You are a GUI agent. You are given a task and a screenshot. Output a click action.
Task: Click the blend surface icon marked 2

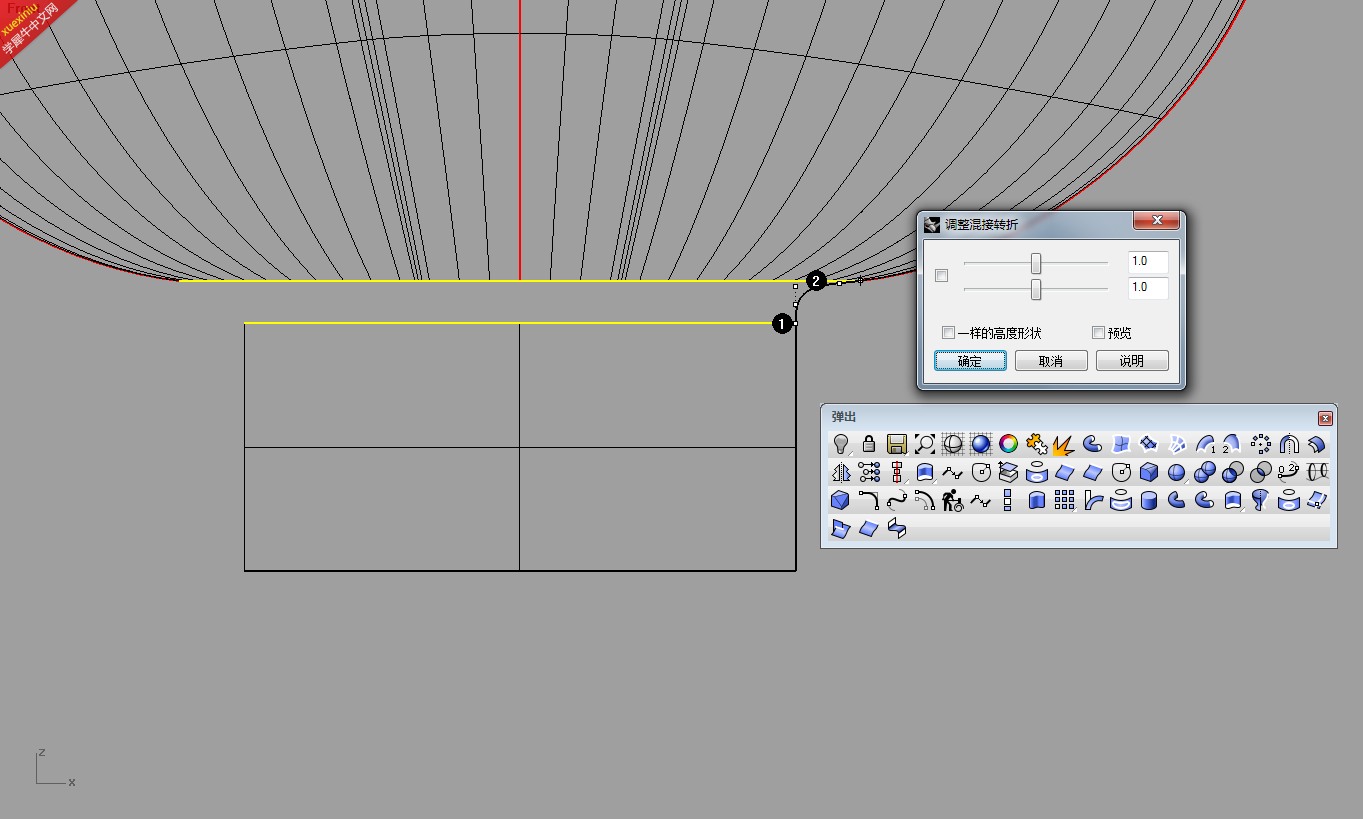tap(1232, 444)
